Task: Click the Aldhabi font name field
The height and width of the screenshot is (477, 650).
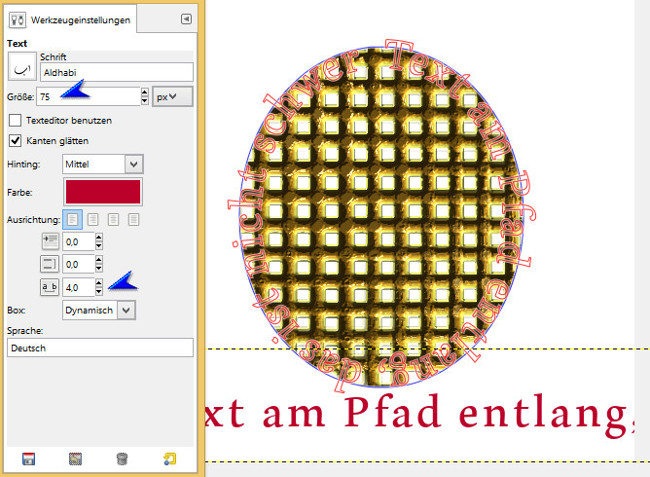Action: coord(117,72)
